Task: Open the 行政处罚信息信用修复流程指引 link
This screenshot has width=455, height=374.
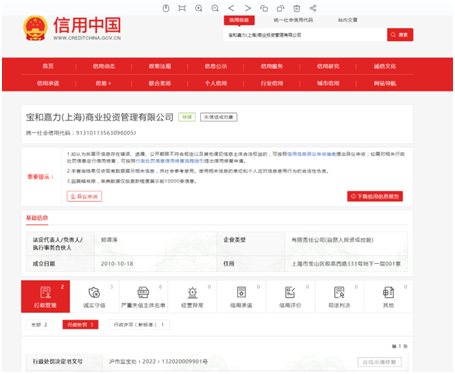Action: pyautogui.click(x=169, y=161)
